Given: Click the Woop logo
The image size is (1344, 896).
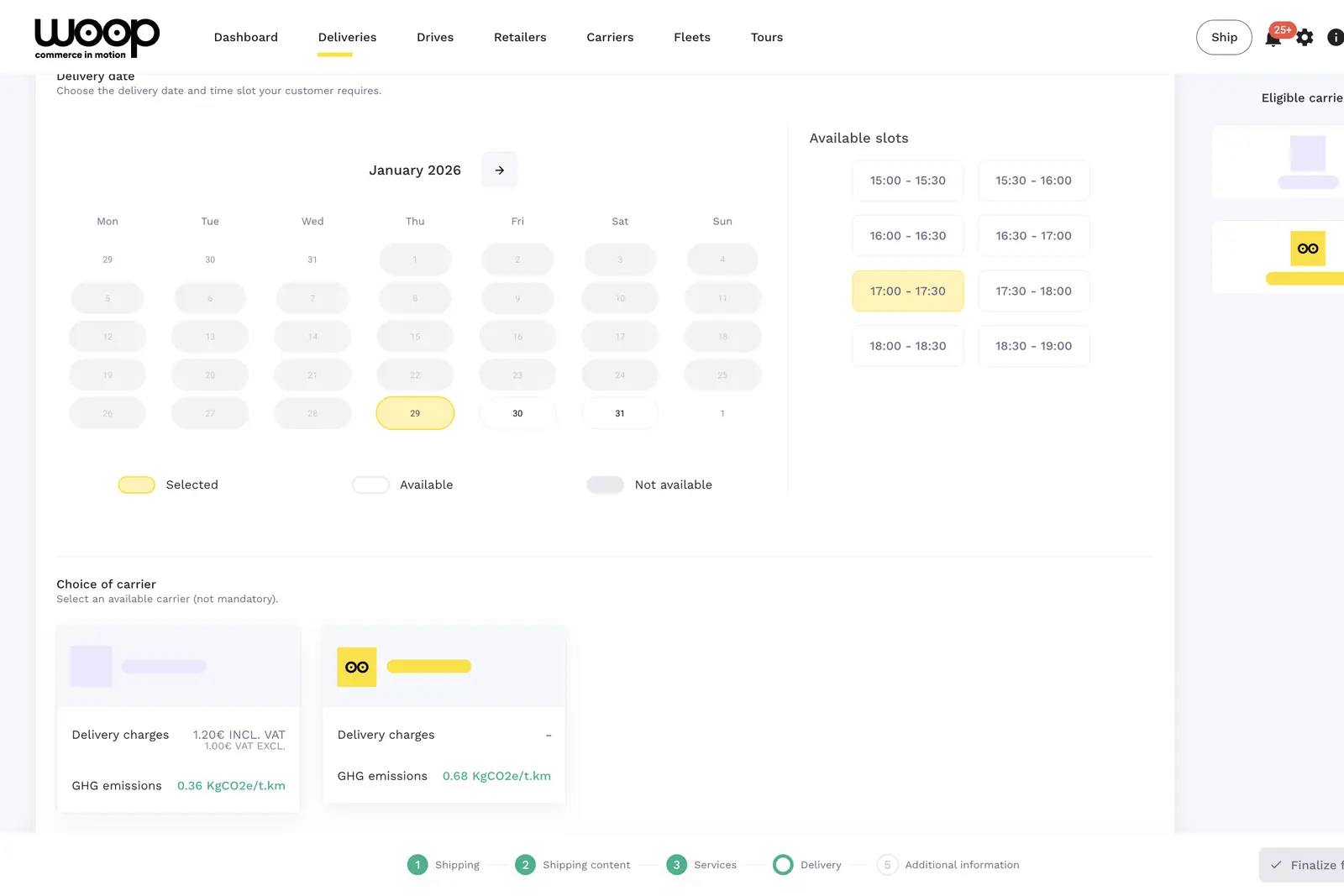Looking at the screenshot, I should (97, 38).
